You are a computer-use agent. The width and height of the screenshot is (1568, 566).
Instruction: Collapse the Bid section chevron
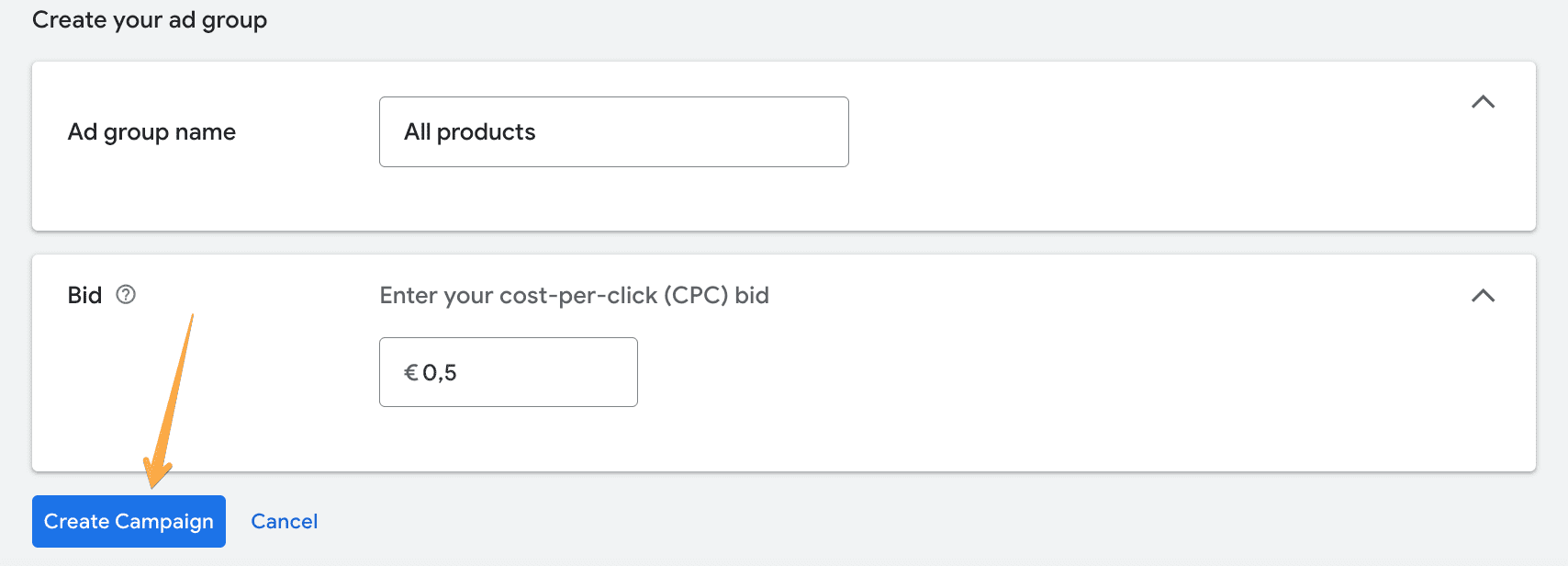click(1483, 296)
